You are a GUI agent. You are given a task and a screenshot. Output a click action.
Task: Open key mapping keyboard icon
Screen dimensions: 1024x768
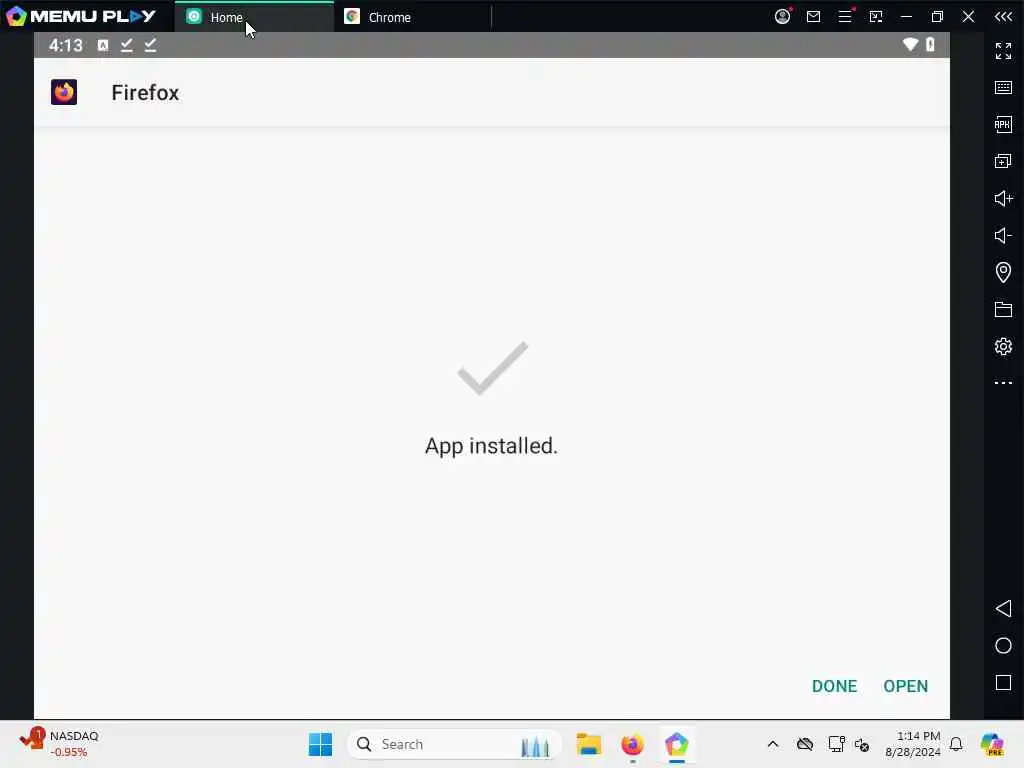[x=1003, y=88]
